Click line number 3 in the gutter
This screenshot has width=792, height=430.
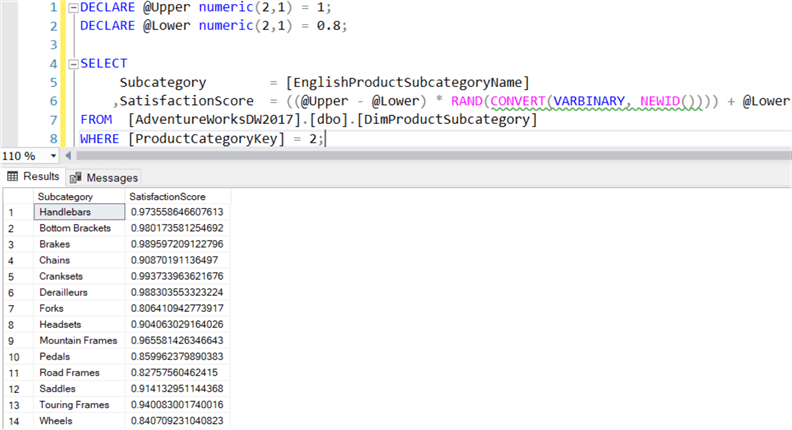click(53, 45)
